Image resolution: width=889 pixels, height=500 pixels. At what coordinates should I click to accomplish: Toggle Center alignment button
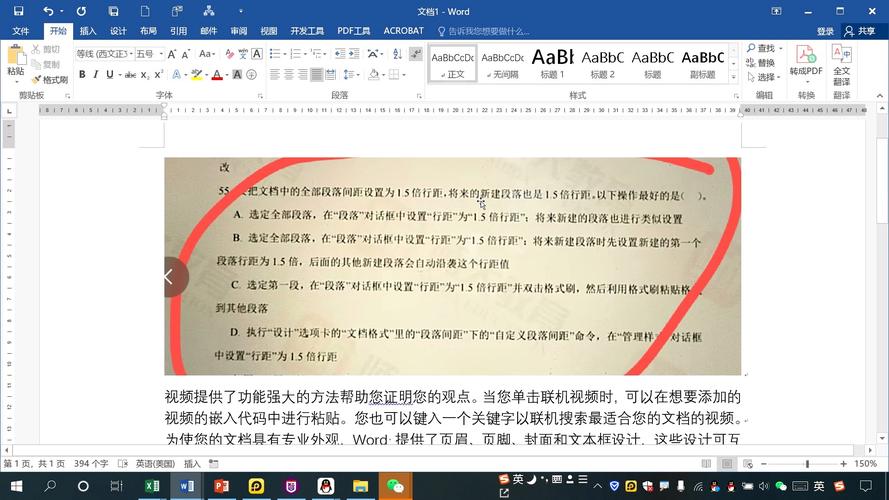coord(289,74)
